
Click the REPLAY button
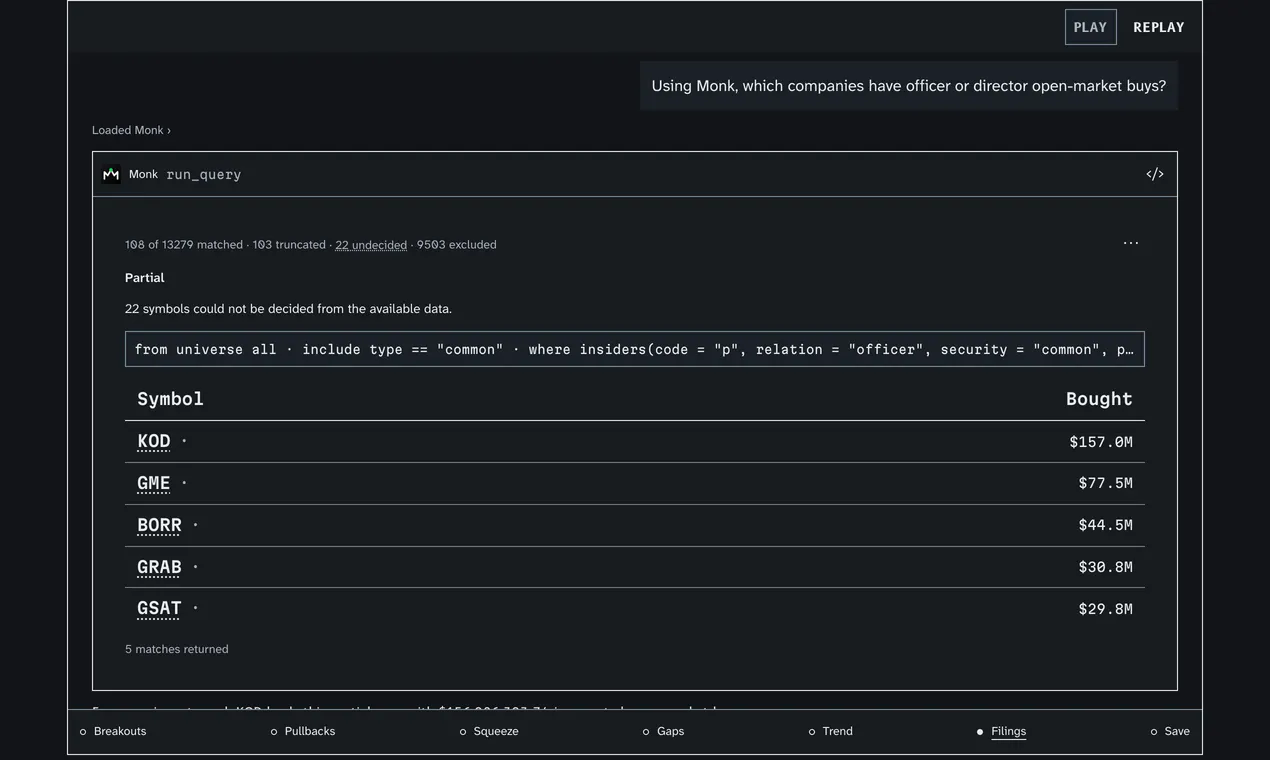pyautogui.click(x=1159, y=27)
